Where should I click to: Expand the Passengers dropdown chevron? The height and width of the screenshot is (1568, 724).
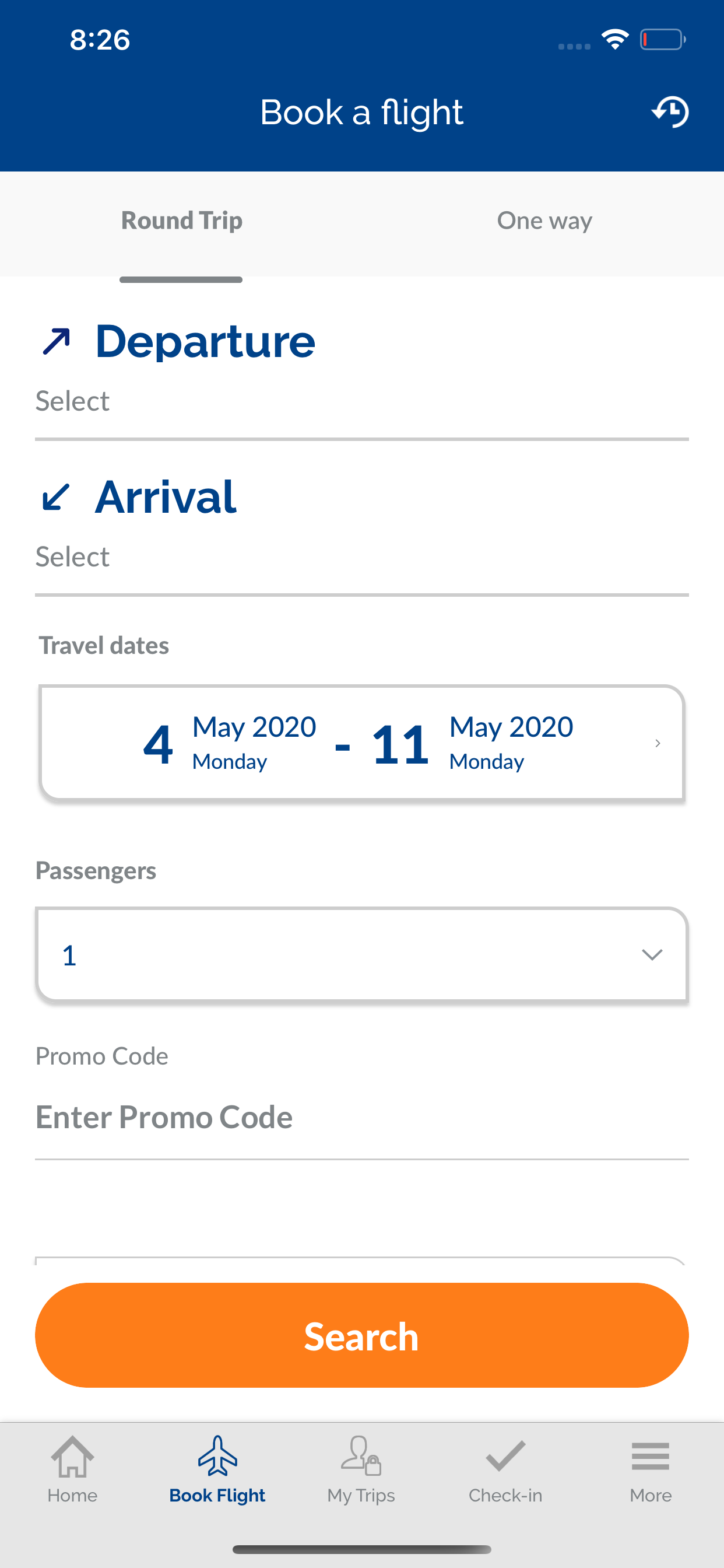coord(652,954)
